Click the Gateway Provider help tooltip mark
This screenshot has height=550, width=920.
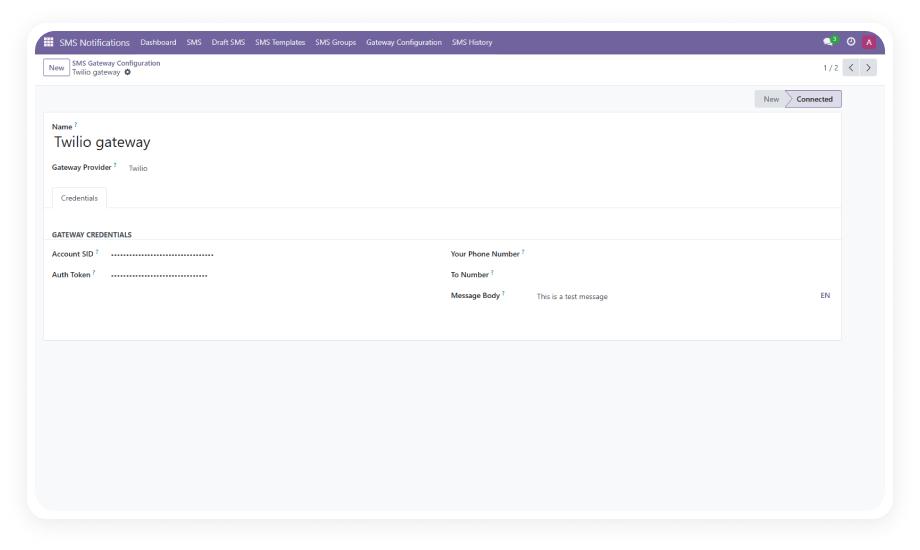point(115,165)
